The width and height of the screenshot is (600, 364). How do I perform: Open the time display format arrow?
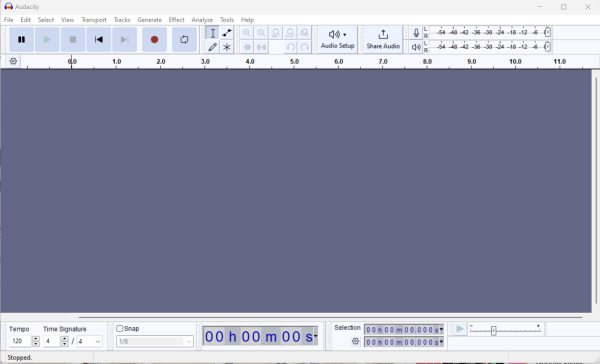316,336
